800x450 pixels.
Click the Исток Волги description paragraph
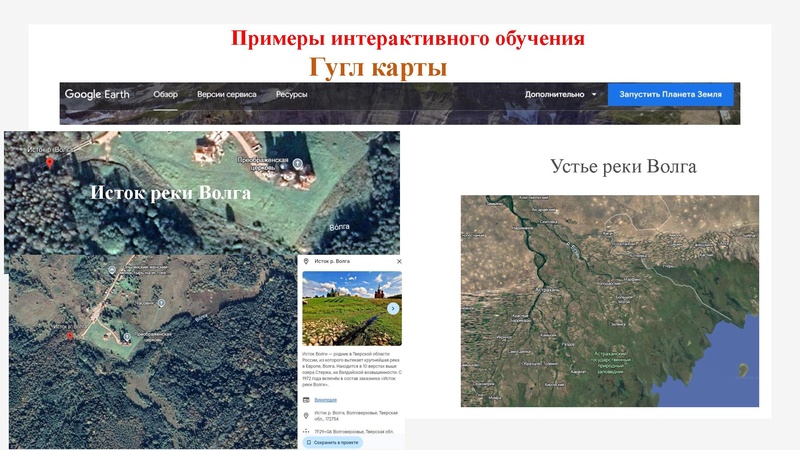point(352,369)
